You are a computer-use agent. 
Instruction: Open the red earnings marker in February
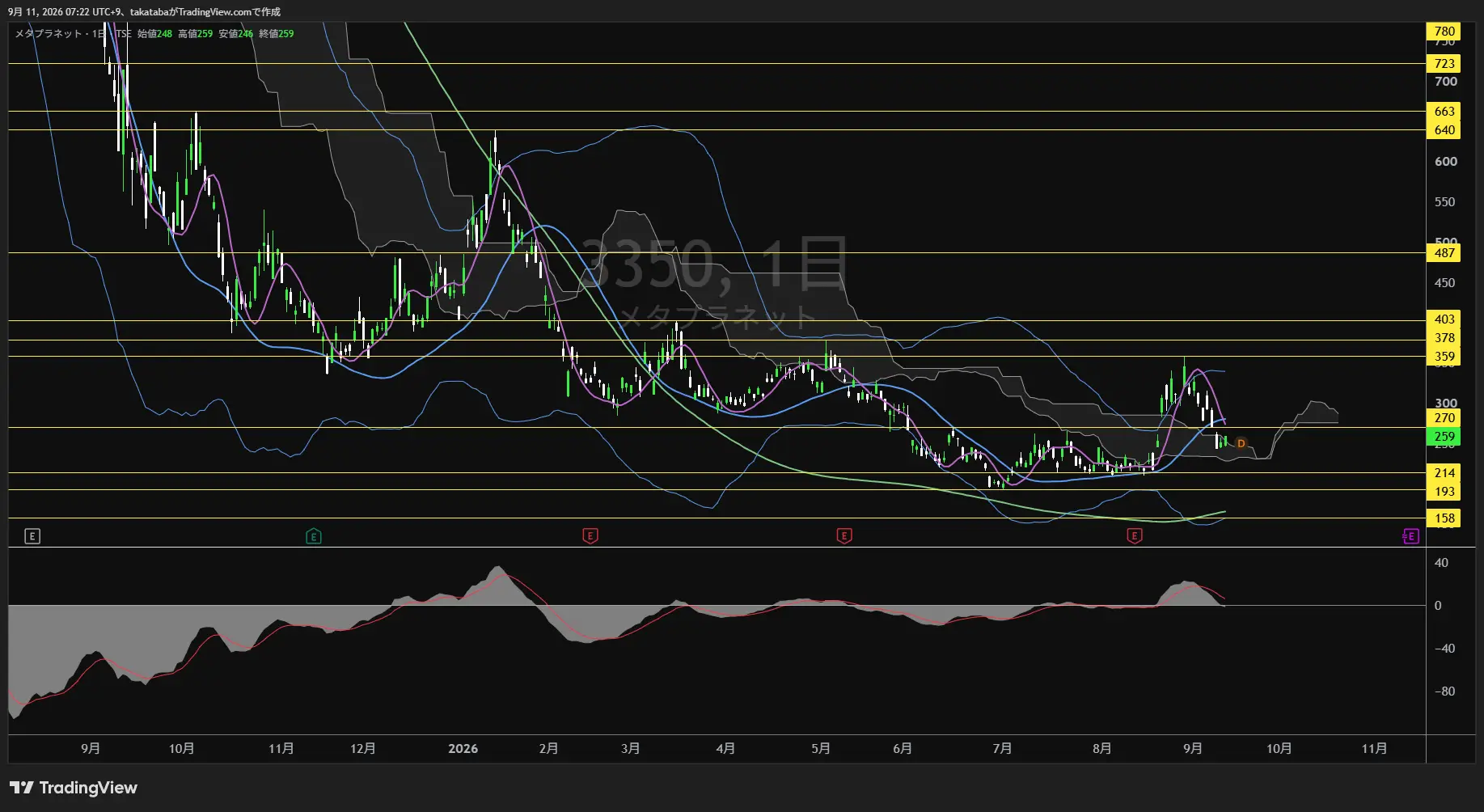click(x=590, y=536)
